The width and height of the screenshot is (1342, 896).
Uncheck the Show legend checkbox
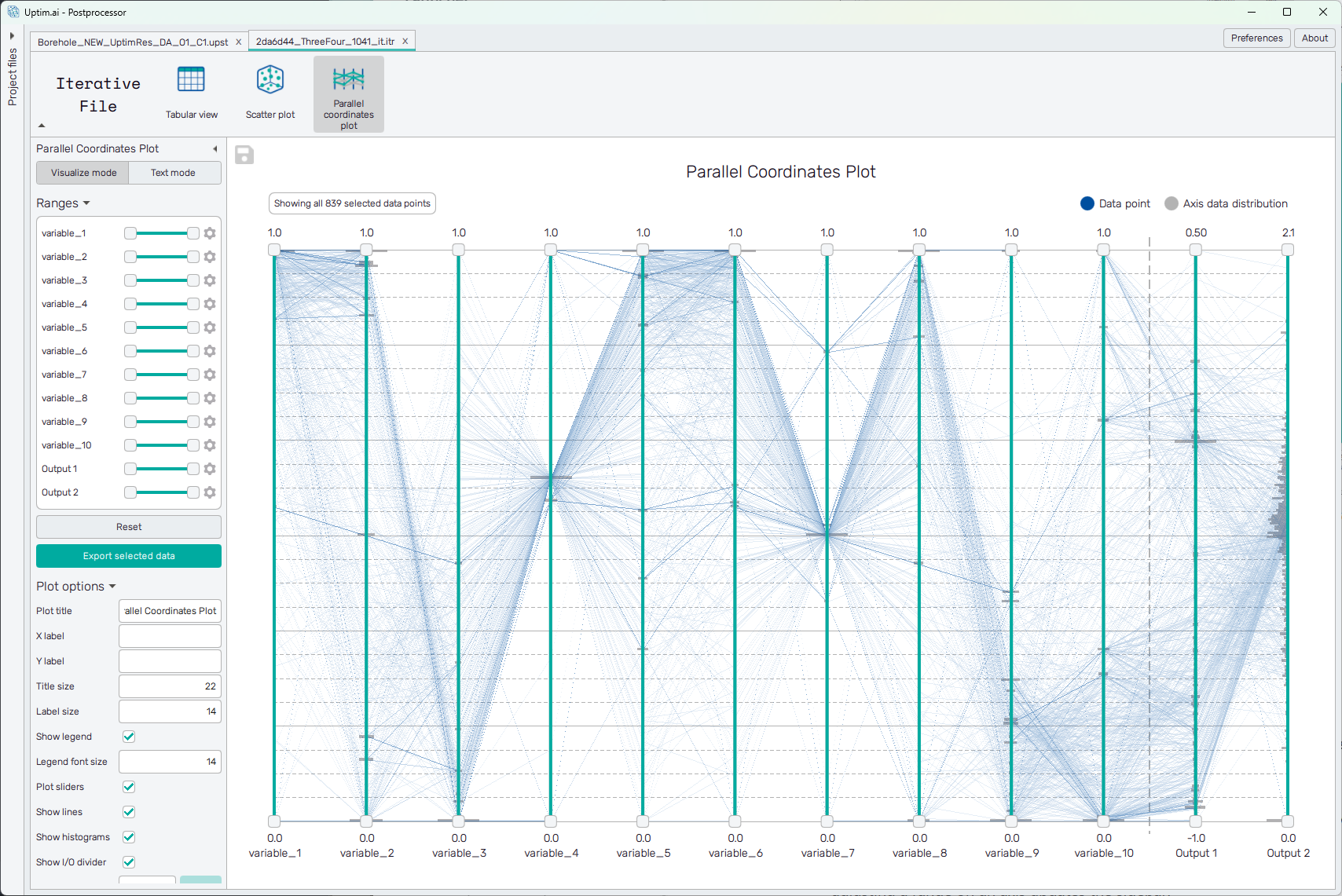point(129,737)
